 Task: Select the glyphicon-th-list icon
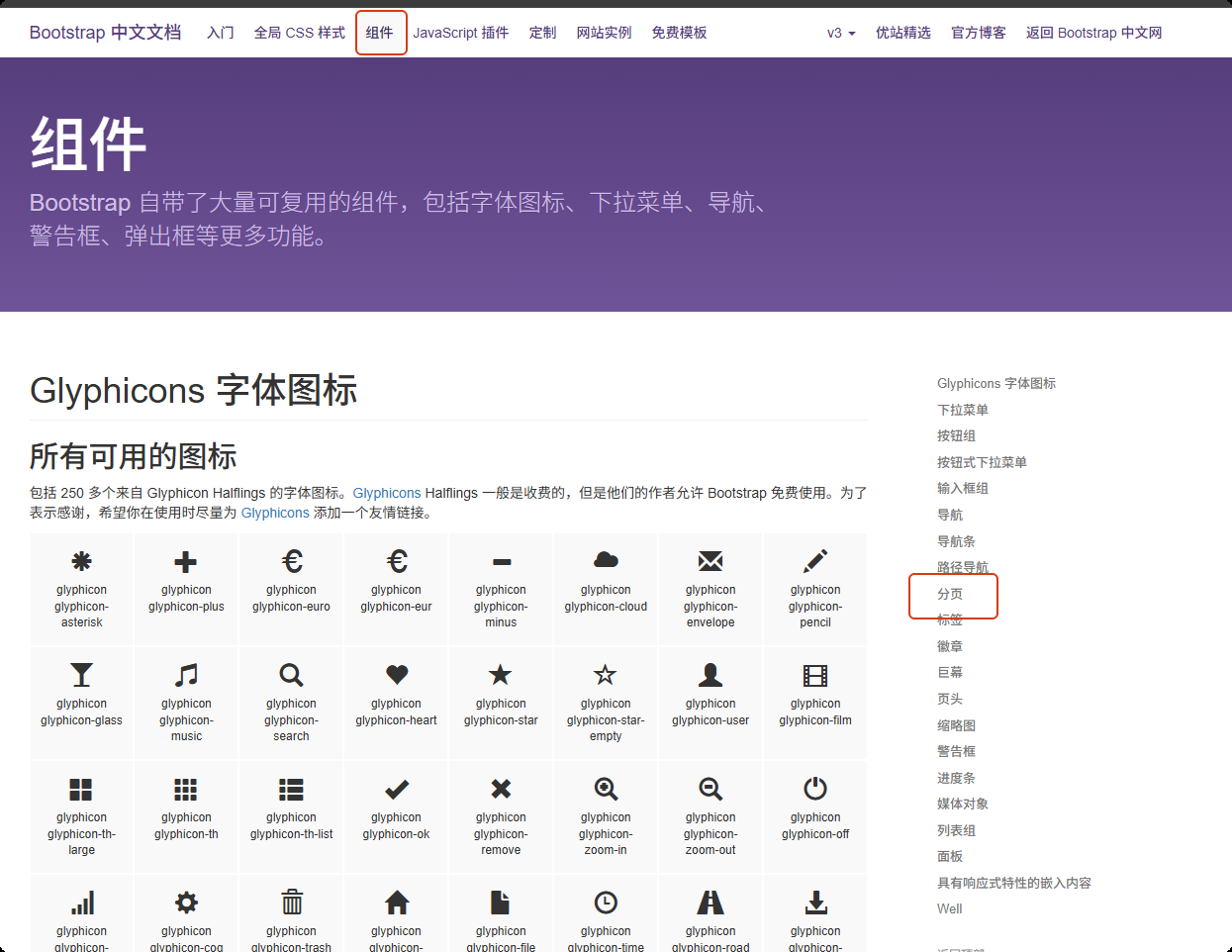(x=292, y=789)
